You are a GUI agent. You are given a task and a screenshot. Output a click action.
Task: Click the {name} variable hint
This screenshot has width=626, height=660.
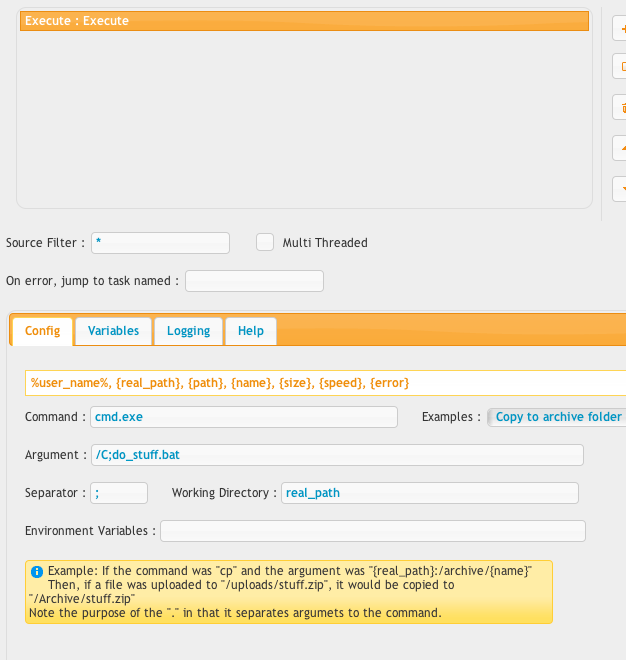[x=250, y=383]
